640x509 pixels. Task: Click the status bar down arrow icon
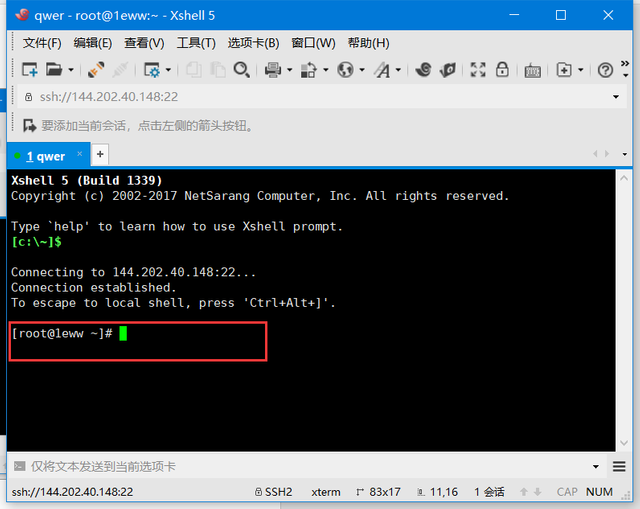tap(538, 492)
